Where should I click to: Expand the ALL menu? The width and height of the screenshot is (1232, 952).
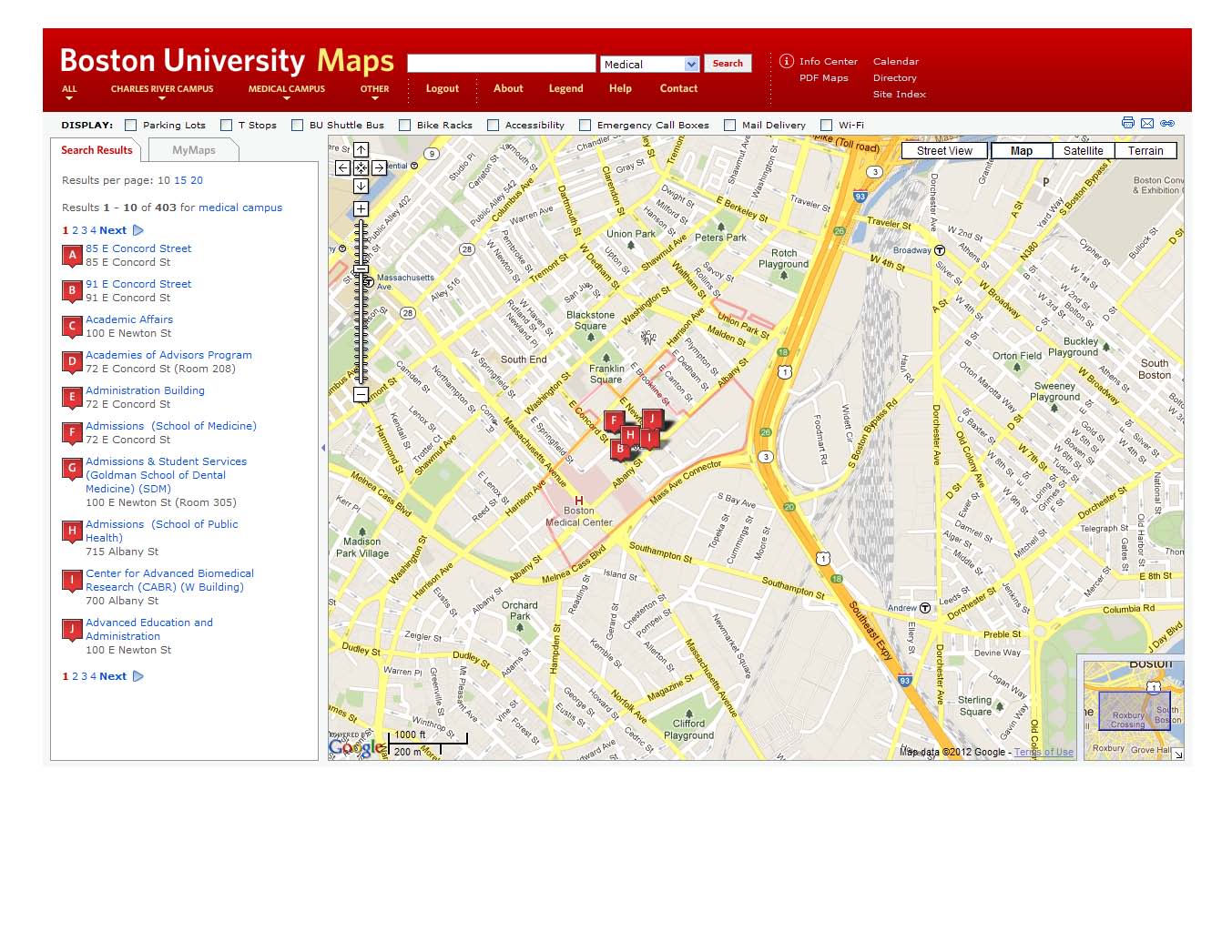coord(69,92)
